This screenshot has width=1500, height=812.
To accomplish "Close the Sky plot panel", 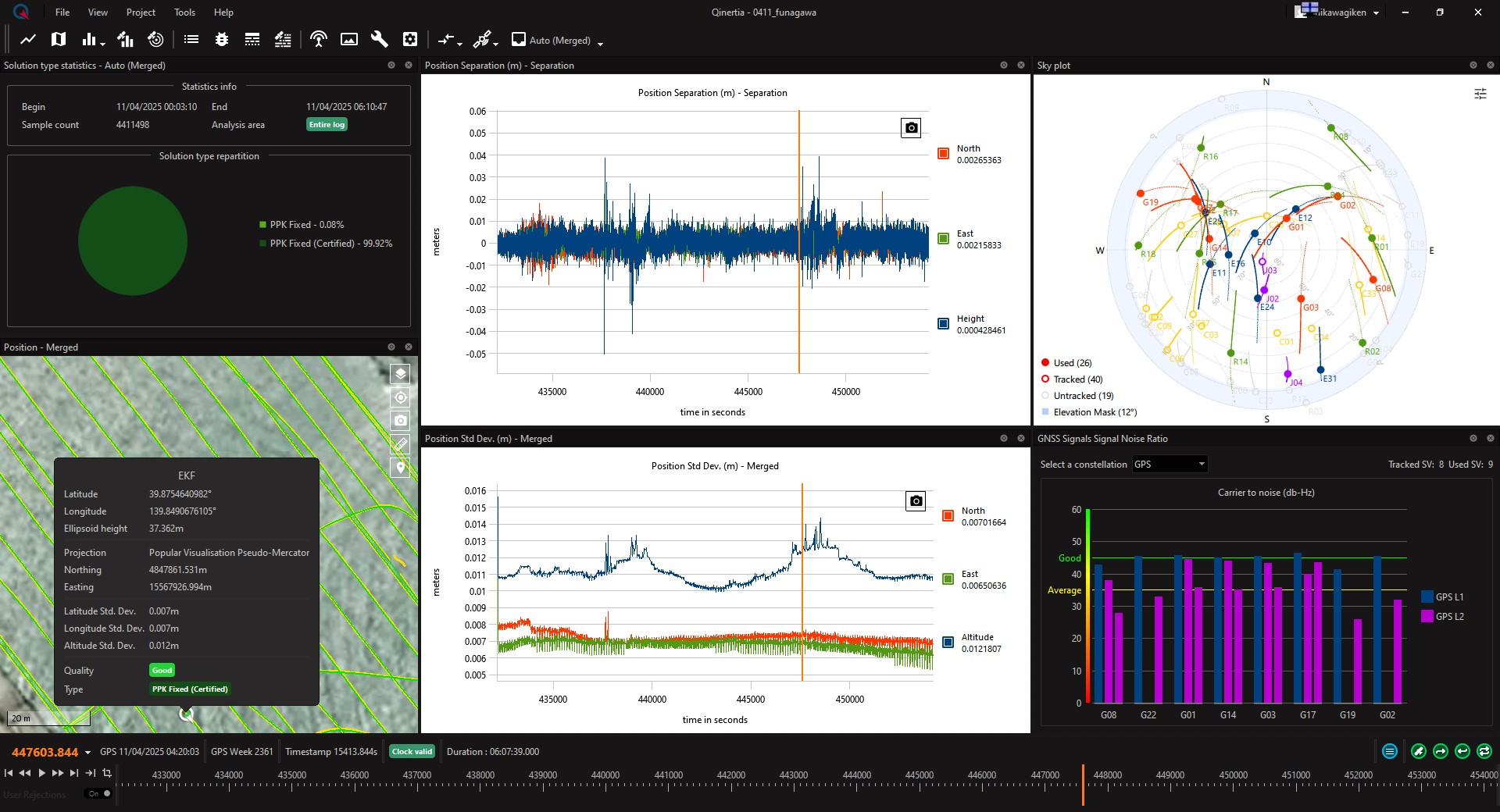I will pos(1490,65).
